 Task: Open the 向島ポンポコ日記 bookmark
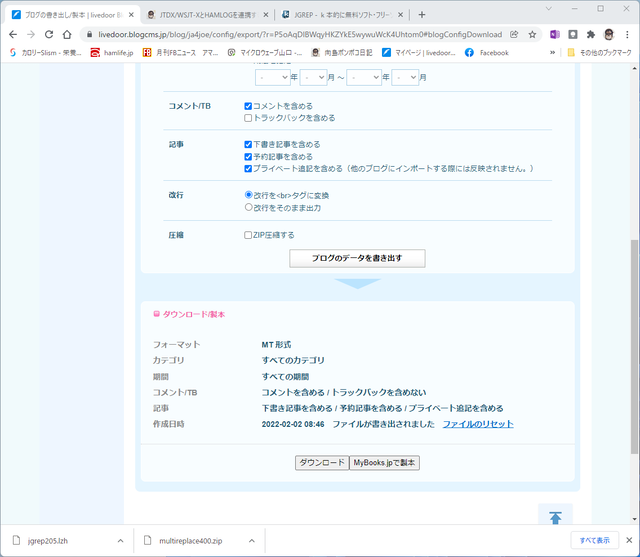(342, 53)
